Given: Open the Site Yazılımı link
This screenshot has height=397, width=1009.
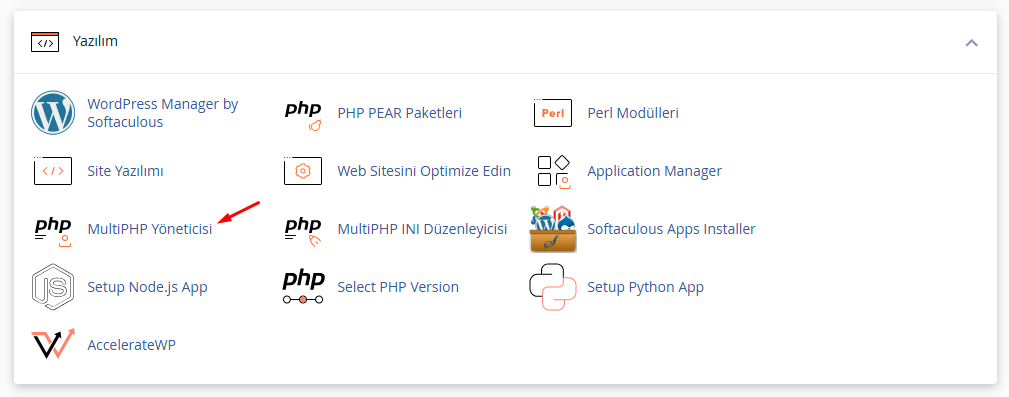Looking at the screenshot, I should tap(125, 171).
